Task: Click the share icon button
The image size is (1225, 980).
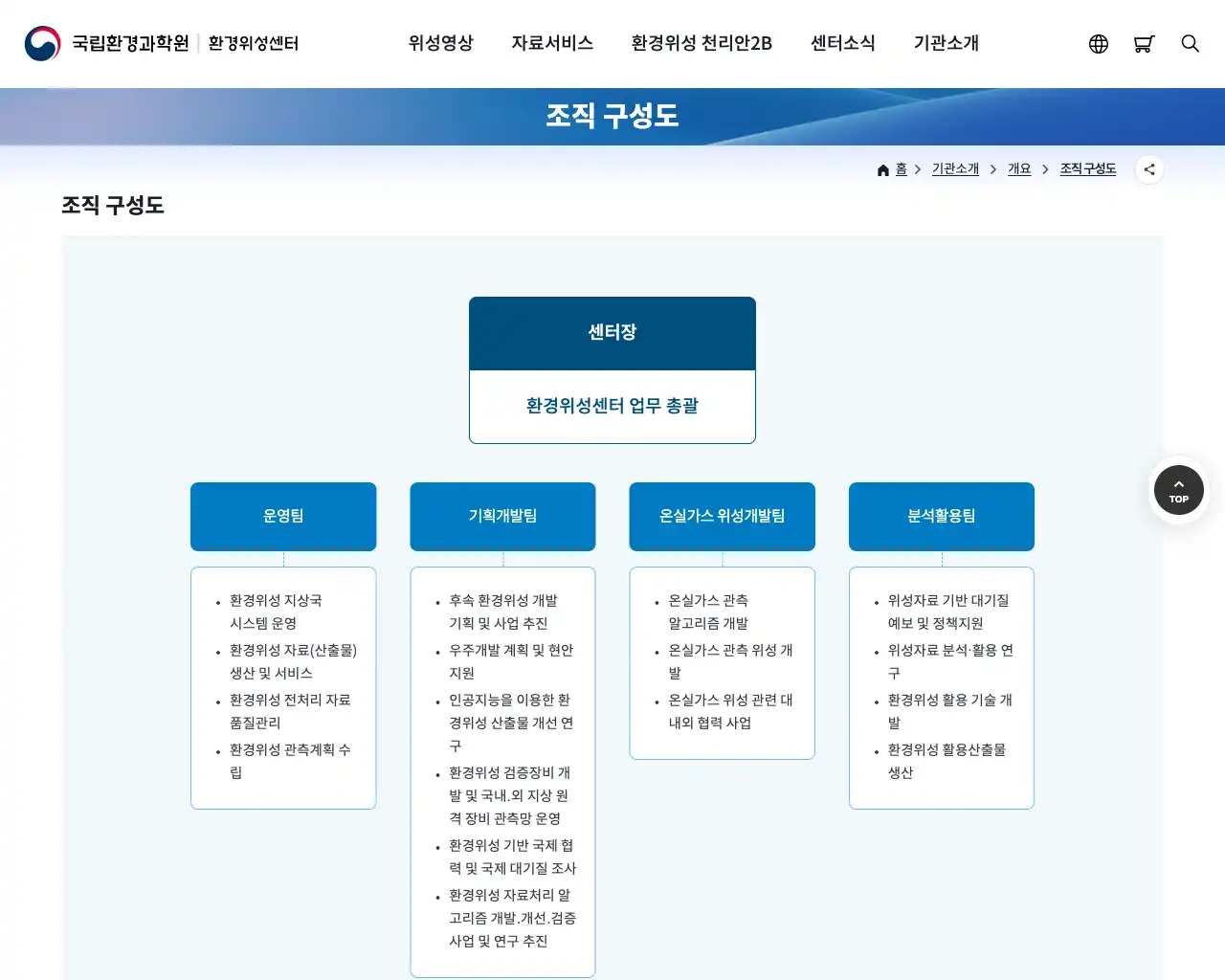Action: click(x=1149, y=169)
